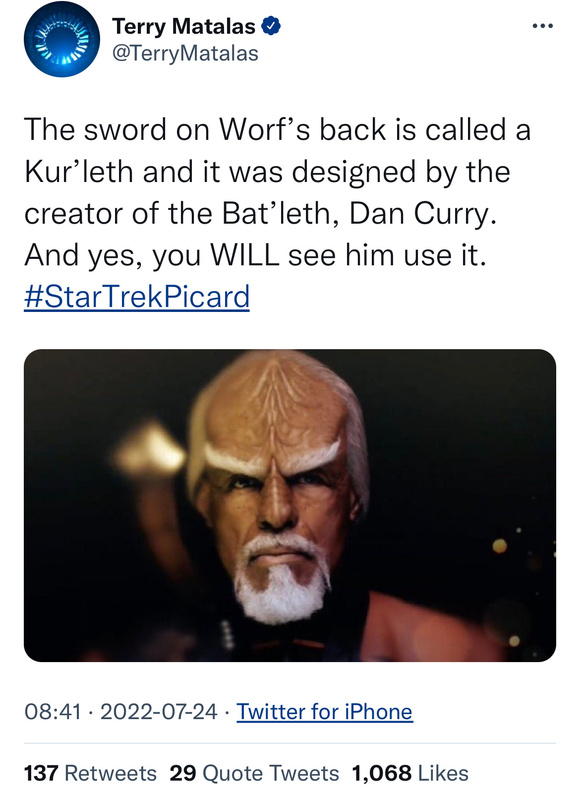Click the word Kur'leth in the tweet
The width and height of the screenshot is (580, 797).
click(79, 171)
